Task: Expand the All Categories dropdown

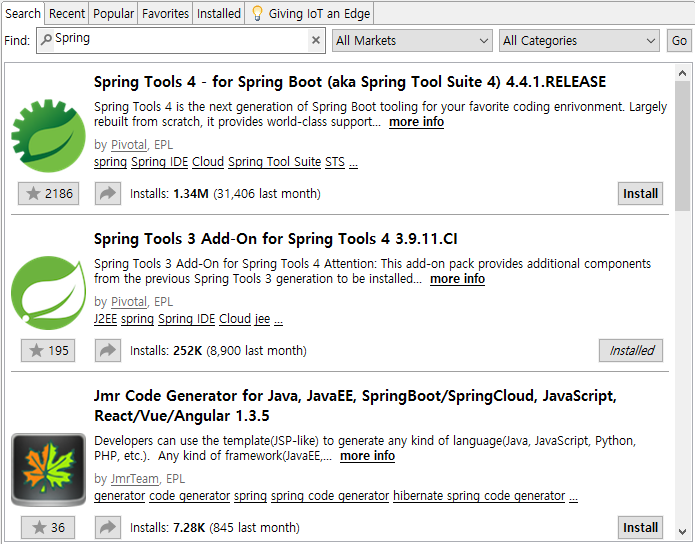Action: [x=579, y=40]
